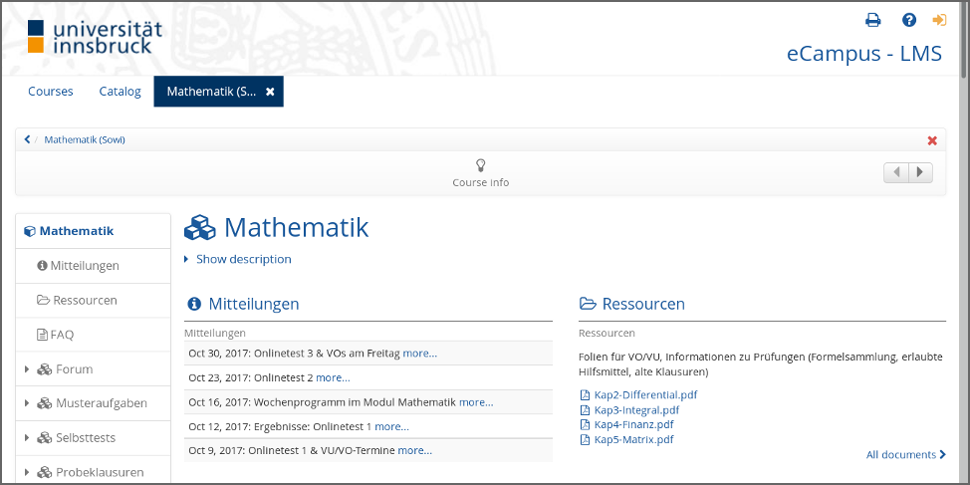The image size is (970, 485).
Task: Click more link for Ergebnisse Onlinetest 1
Action: click(x=392, y=426)
